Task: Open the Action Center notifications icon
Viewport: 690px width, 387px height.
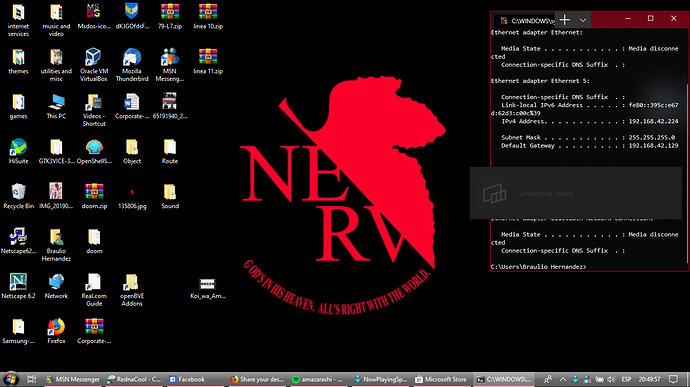Action: pos(673,379)
